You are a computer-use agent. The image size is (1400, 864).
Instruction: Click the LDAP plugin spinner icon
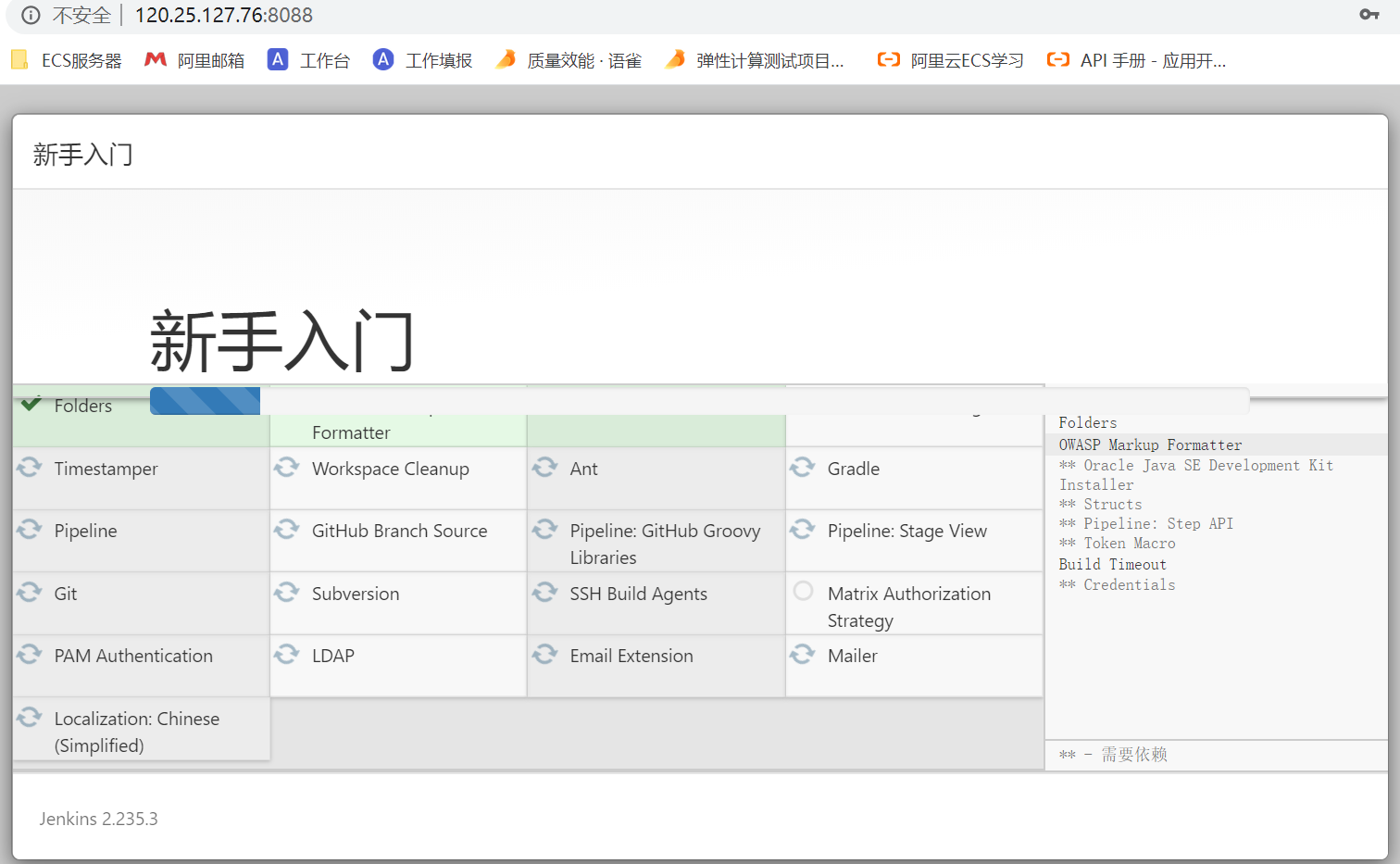click(287, 654)
